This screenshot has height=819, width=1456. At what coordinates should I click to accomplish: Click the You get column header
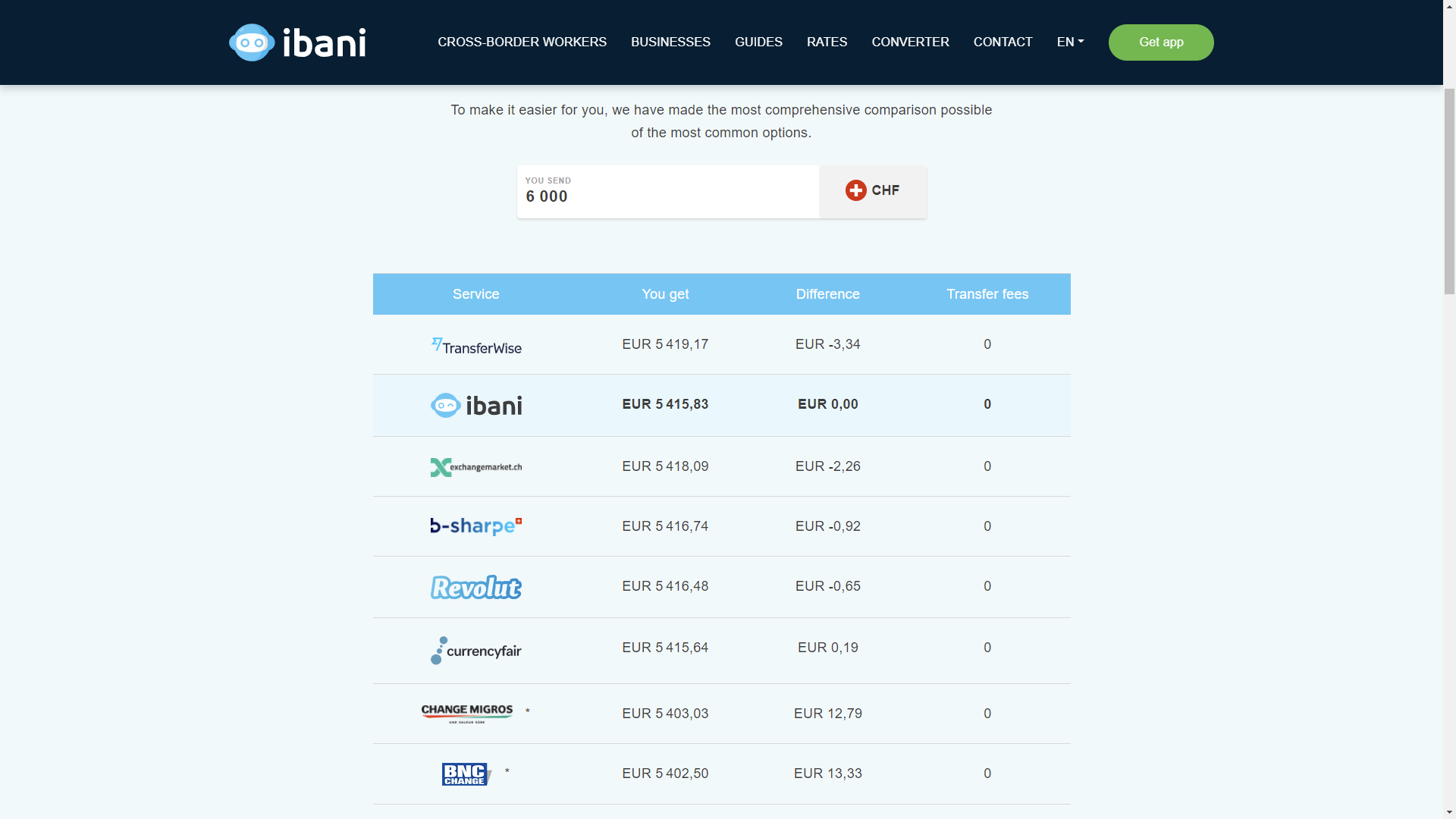665,294
